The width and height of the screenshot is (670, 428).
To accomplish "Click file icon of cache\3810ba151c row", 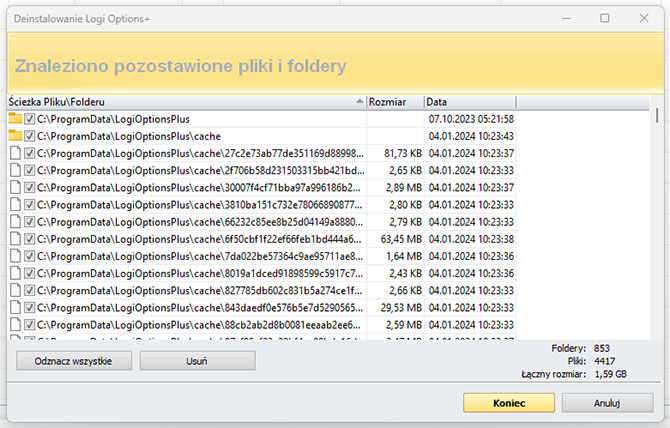I will (15, 205).
